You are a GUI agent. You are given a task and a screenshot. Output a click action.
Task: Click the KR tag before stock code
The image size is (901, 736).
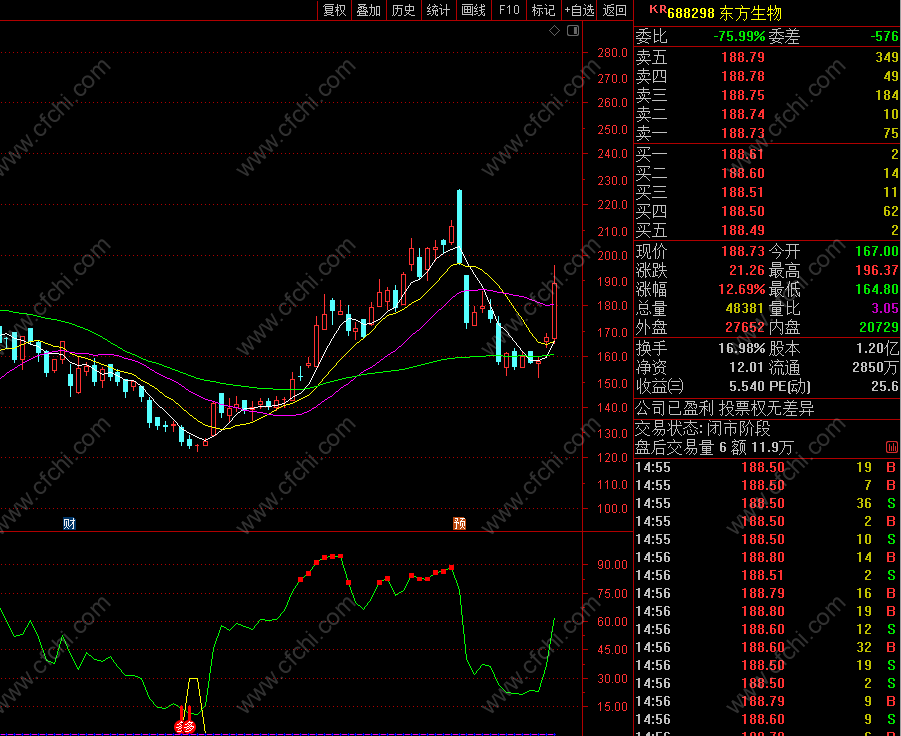coord(657,9)
